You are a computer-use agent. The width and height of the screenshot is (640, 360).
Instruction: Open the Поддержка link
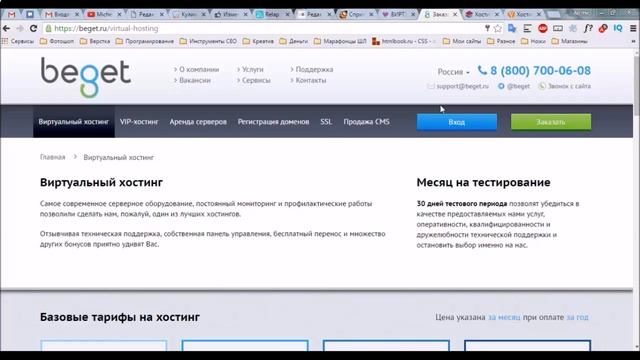pyautogui.click(x=314, y=69)
